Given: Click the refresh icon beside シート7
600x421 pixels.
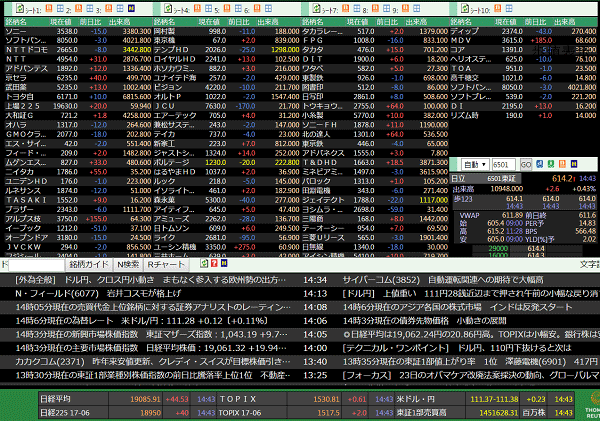Looking at the screenshot, I should pos(316,8).
